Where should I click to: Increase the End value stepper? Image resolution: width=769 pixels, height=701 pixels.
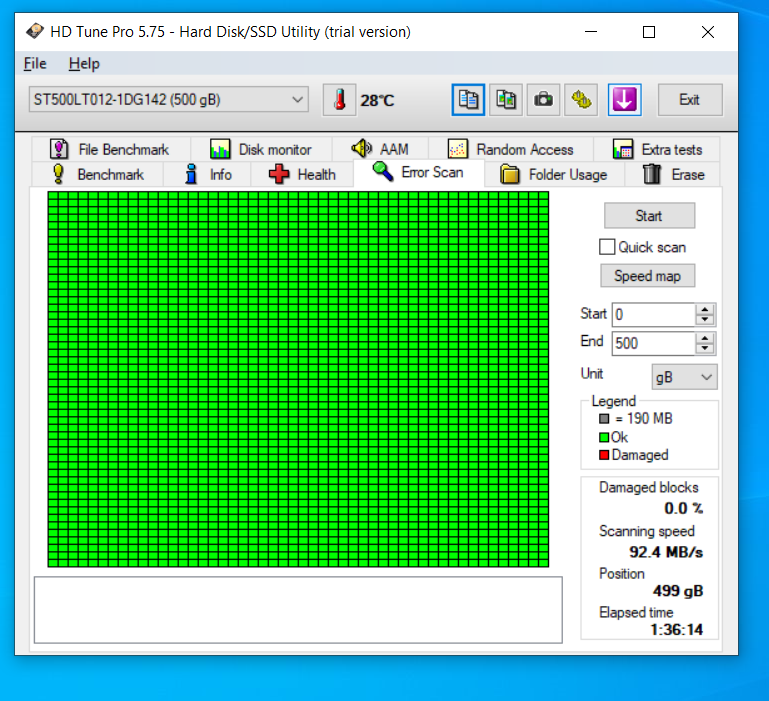click(705, 338)
